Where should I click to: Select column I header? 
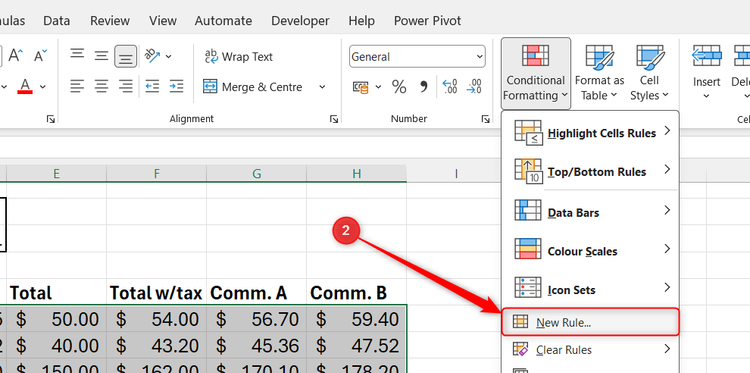tap(456, 174)
